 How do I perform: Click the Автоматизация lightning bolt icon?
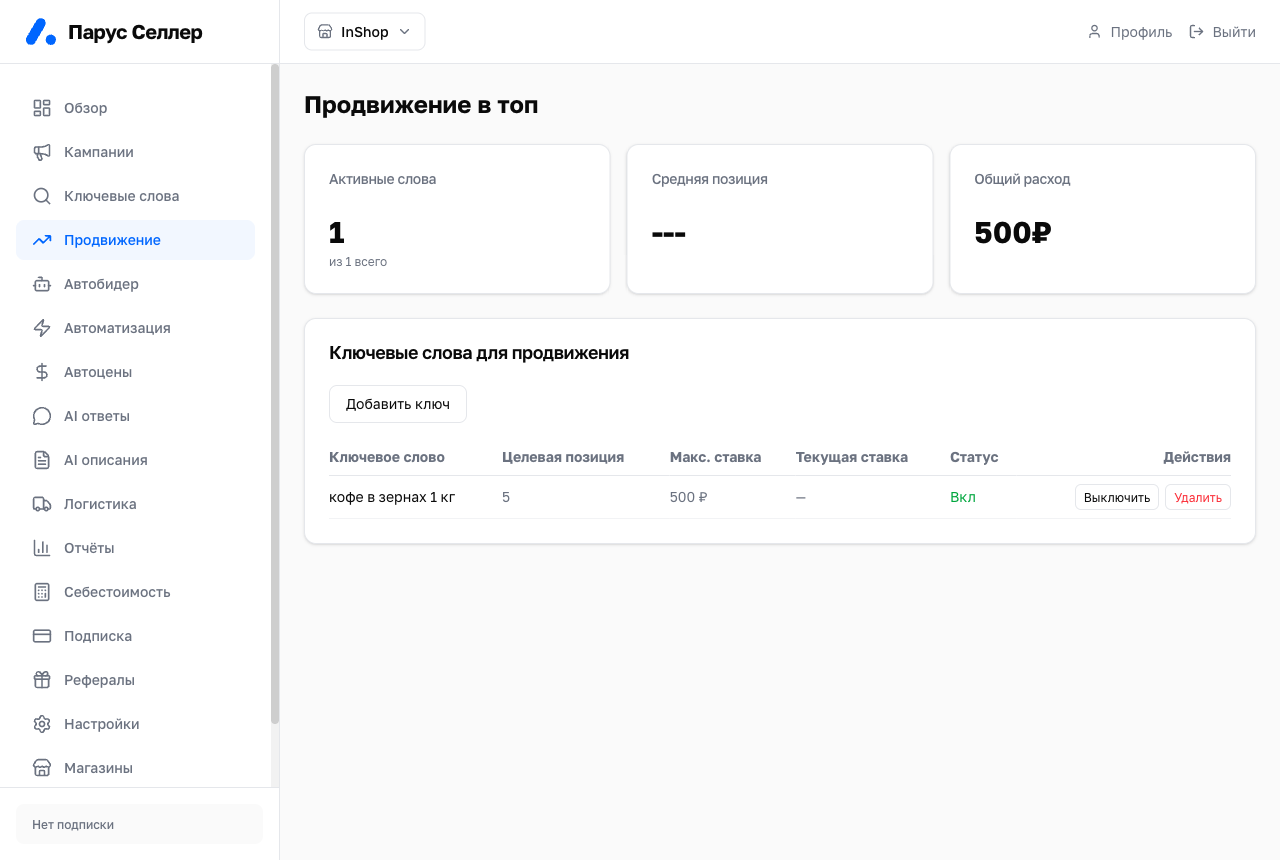pos(42,328)
